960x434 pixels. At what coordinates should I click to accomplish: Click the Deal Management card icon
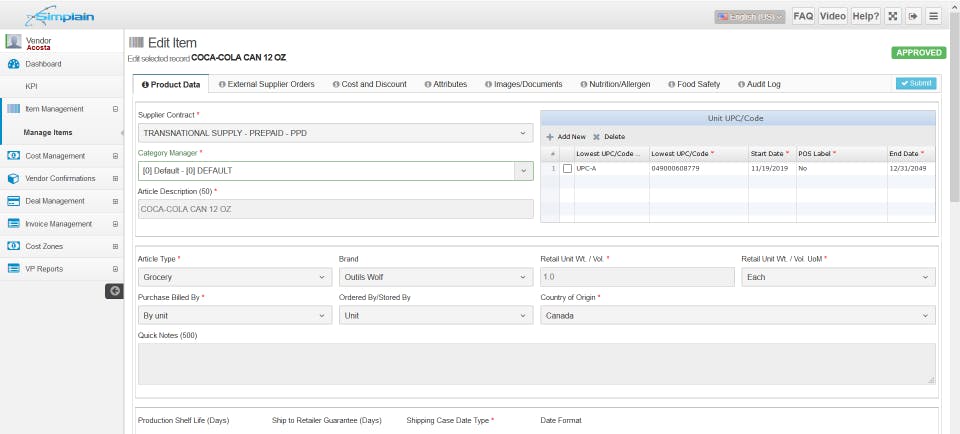point(14,201)
